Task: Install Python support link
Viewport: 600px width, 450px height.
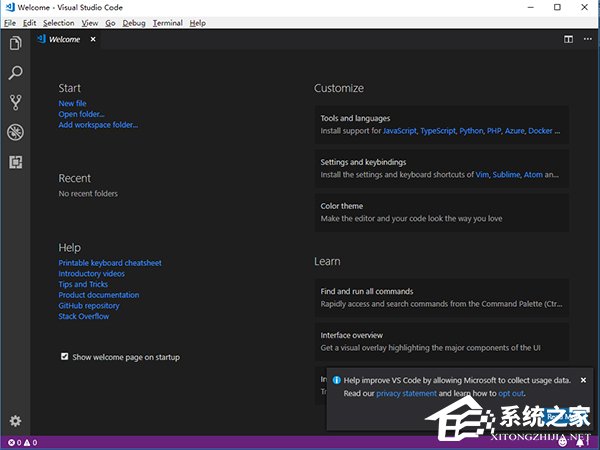Action: [x=471, y=131]
